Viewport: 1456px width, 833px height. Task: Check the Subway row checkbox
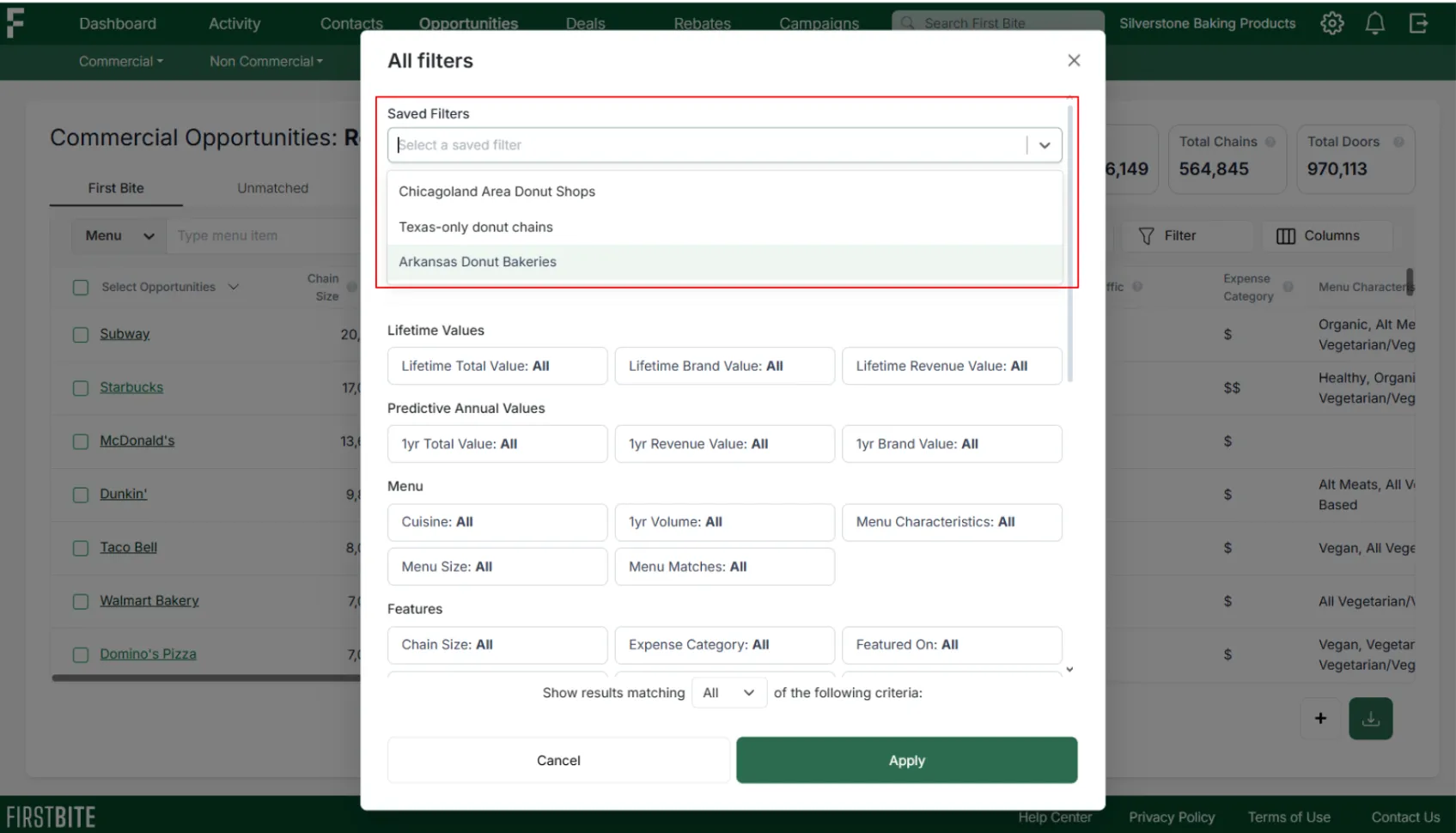coord(81,335)
